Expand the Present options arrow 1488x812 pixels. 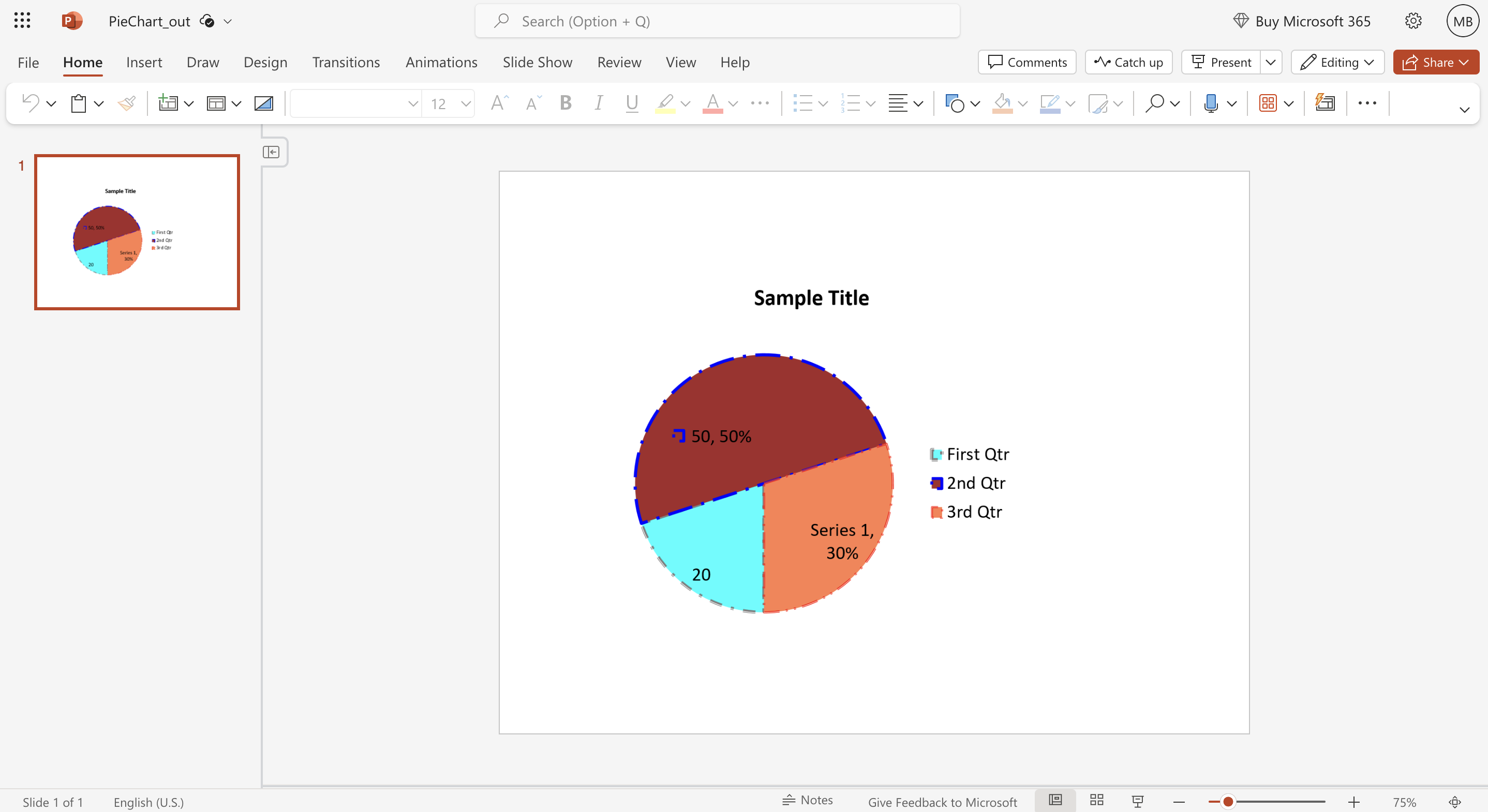[1270, 63]
